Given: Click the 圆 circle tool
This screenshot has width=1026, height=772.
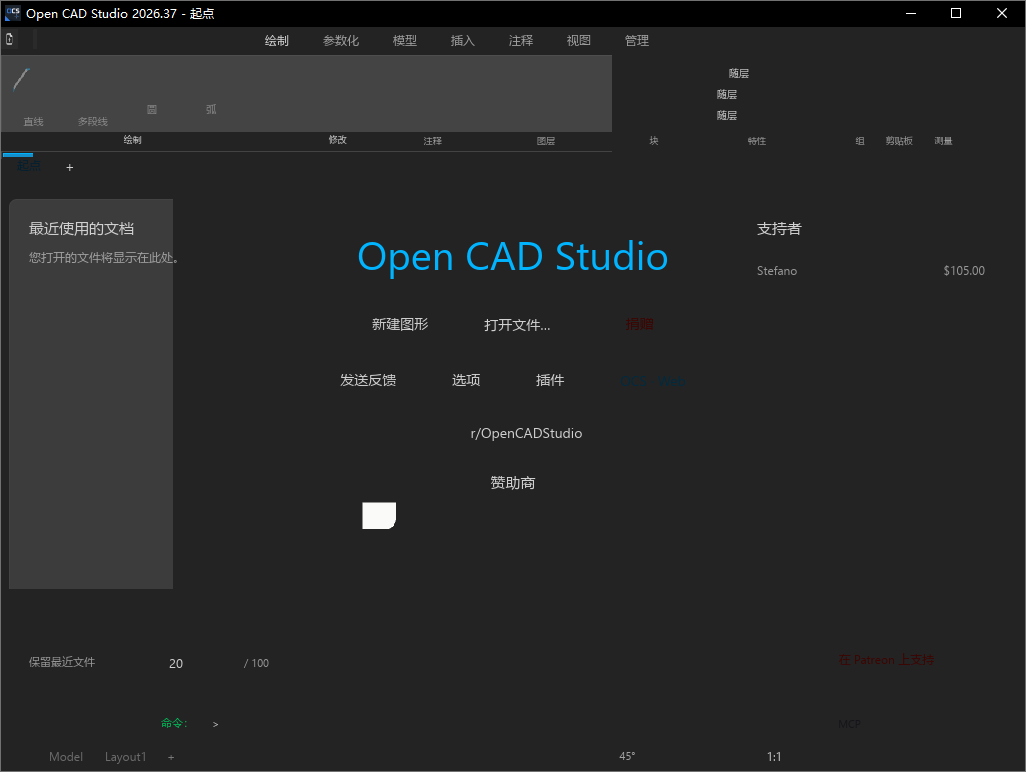Looking at the screenshot, I should pyautogui.click(x=152, y=109).
